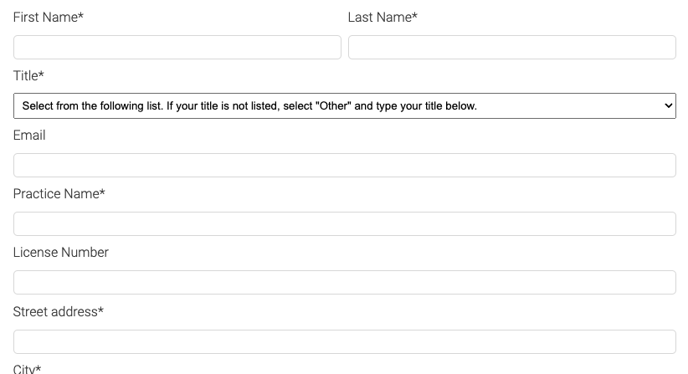Click the Last Name input field
Viewport: 688px width, 374px height.
512,47
